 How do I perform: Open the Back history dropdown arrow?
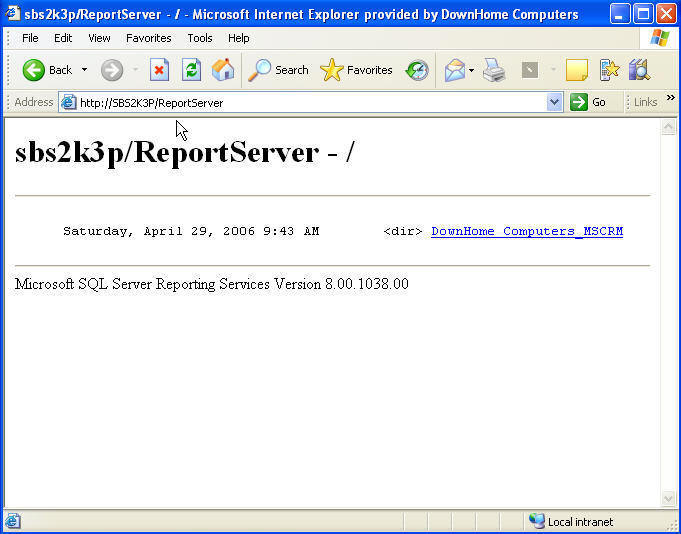pos(84,70)
